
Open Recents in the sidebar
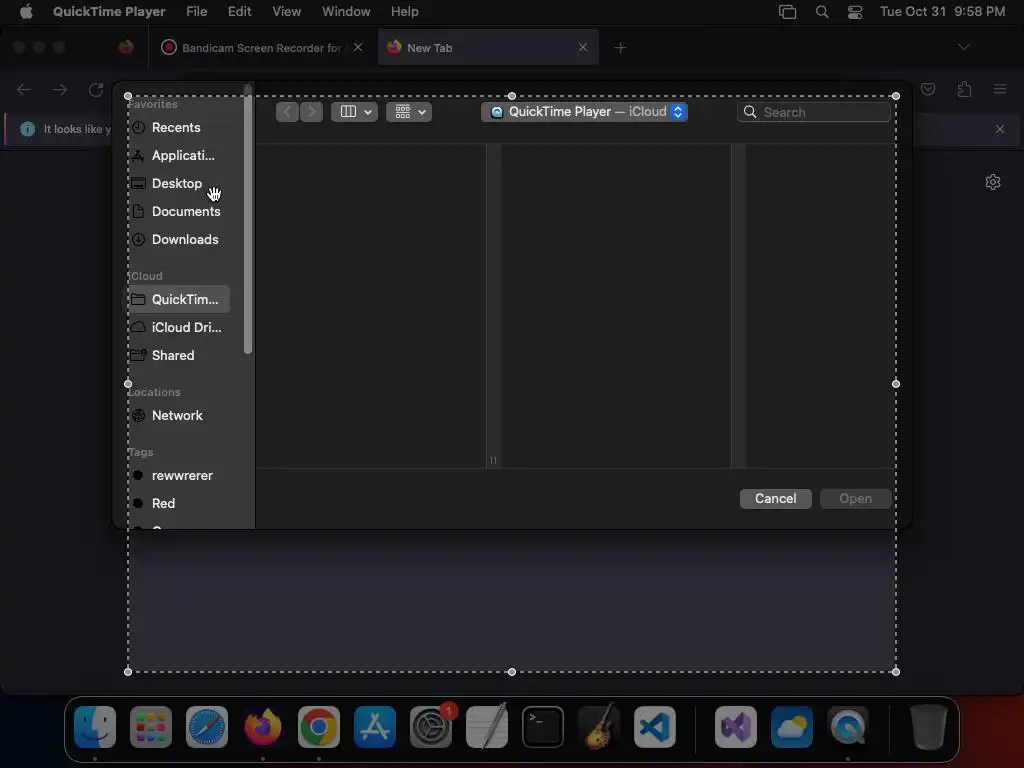(x=176, y=127)
